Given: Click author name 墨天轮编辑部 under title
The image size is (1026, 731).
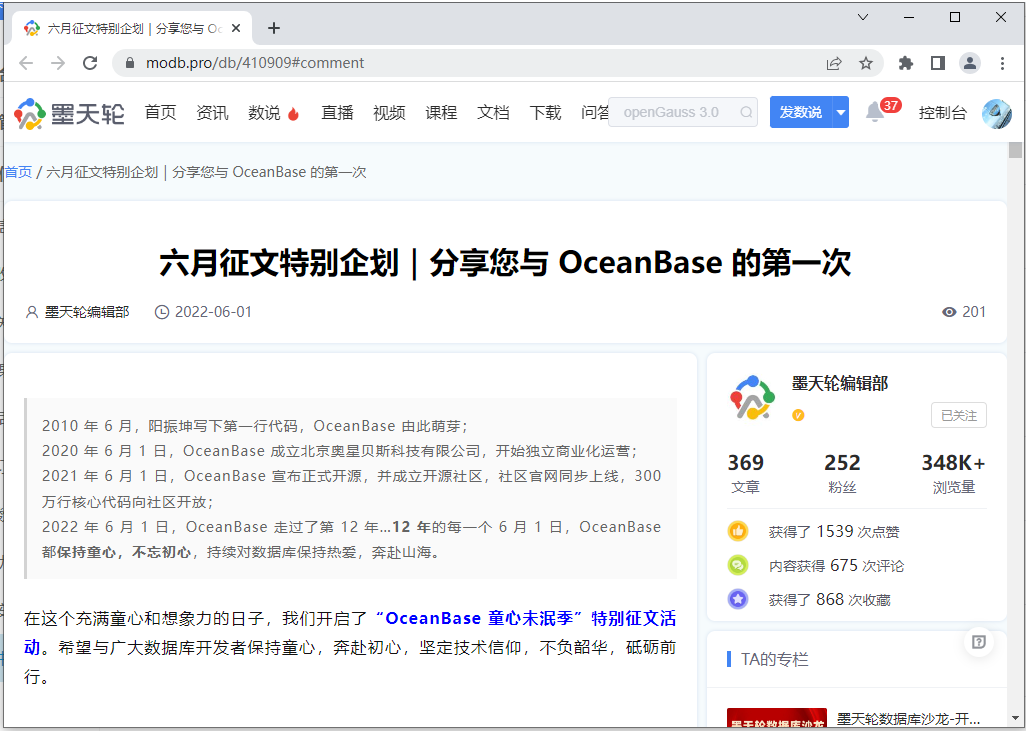Looking at the screenshot, I should 86,312.
